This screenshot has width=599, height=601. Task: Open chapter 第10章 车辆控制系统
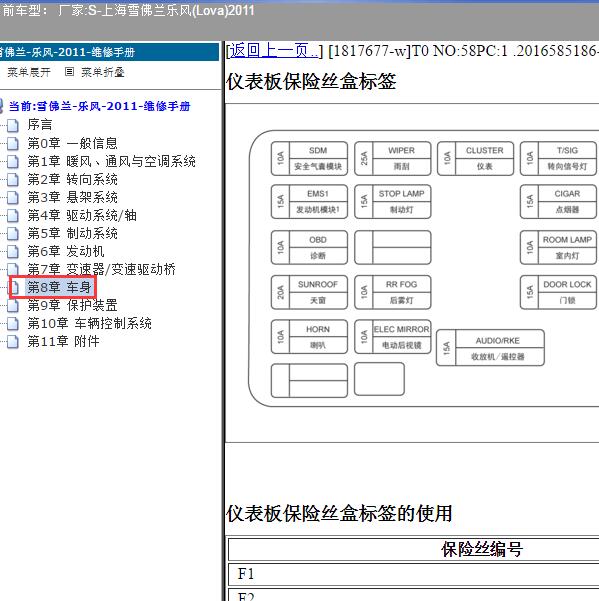[89, 323]
